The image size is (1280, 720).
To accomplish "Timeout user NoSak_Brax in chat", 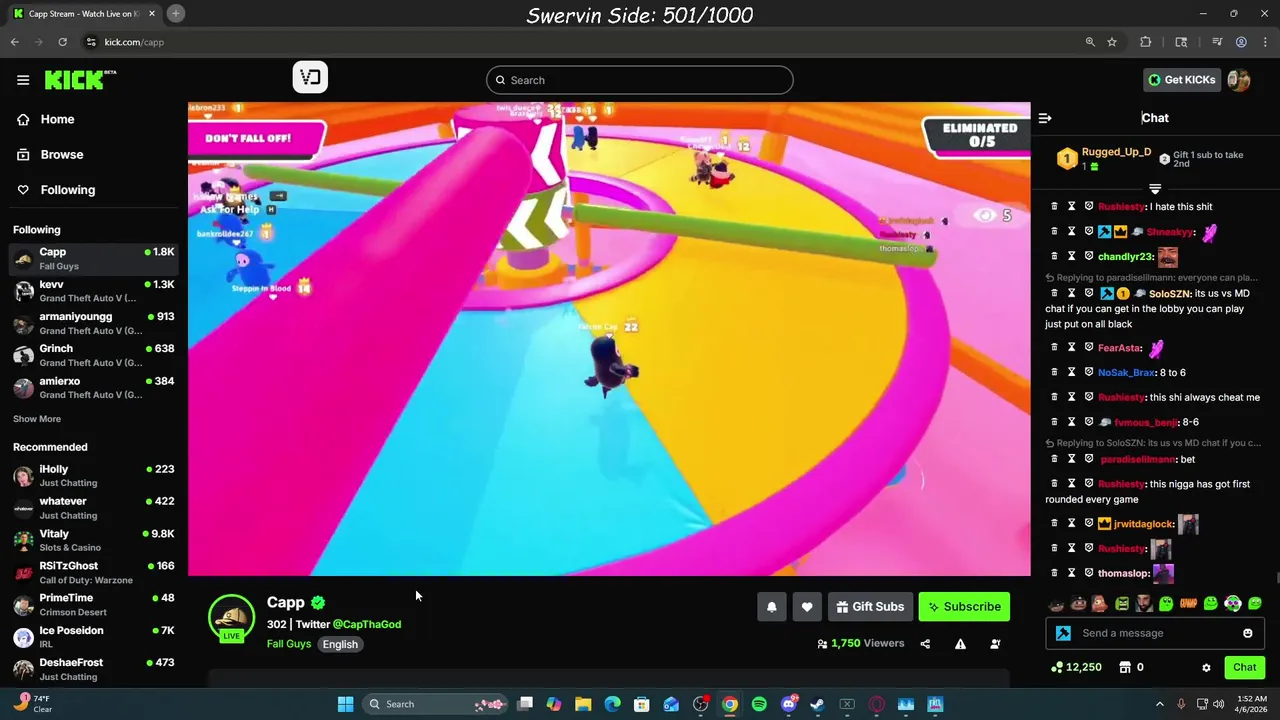I will click(1071, 372).
